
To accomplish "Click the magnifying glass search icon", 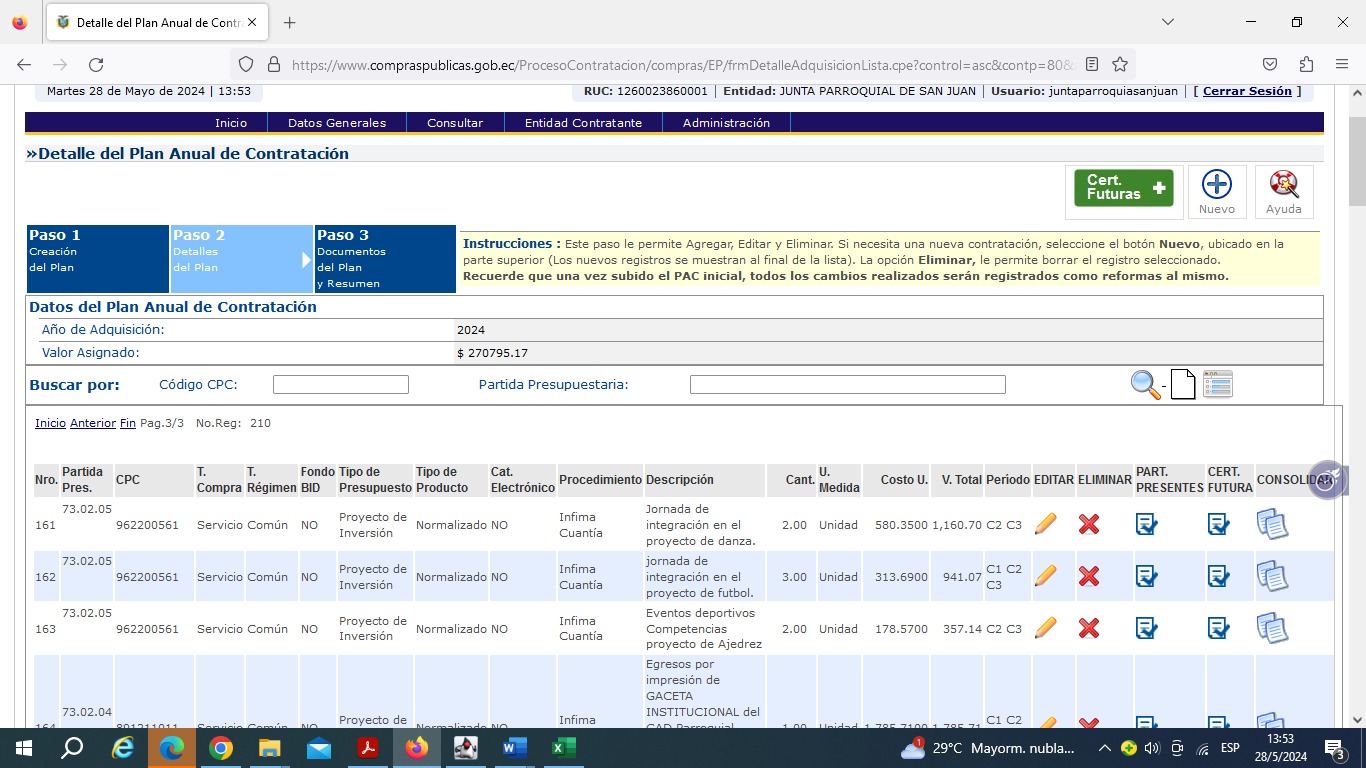I will (x=1145, y=385).
